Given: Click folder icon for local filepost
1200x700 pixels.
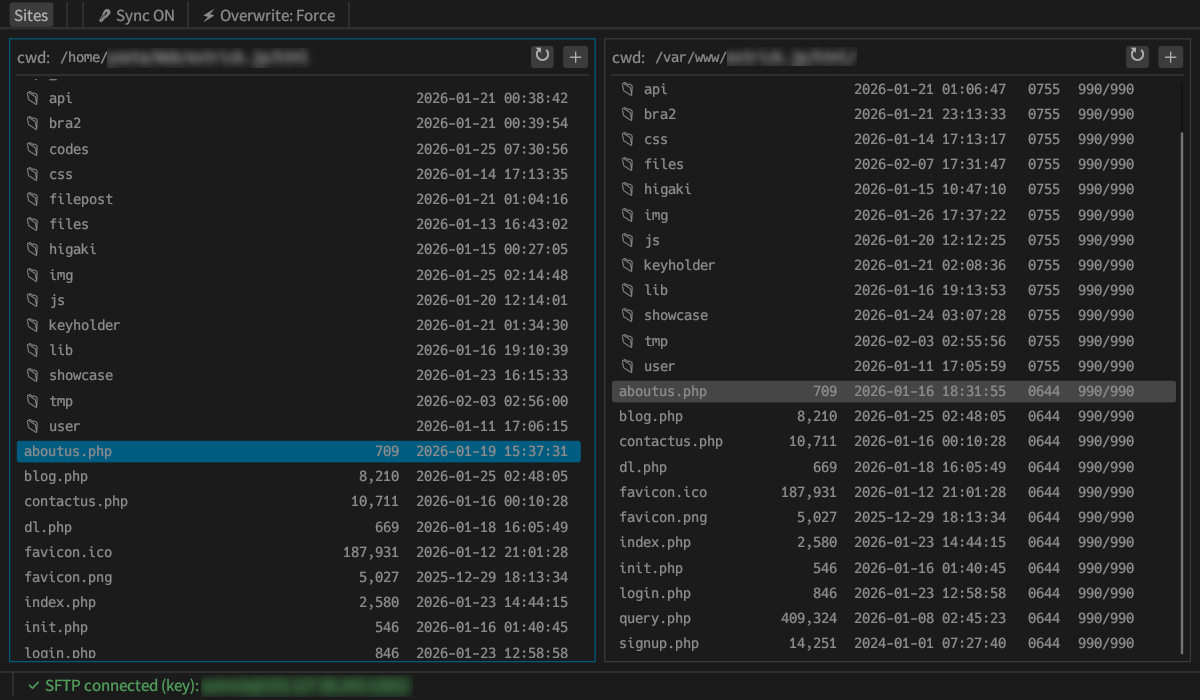Looking at the screenshot, I should [32, 199].
